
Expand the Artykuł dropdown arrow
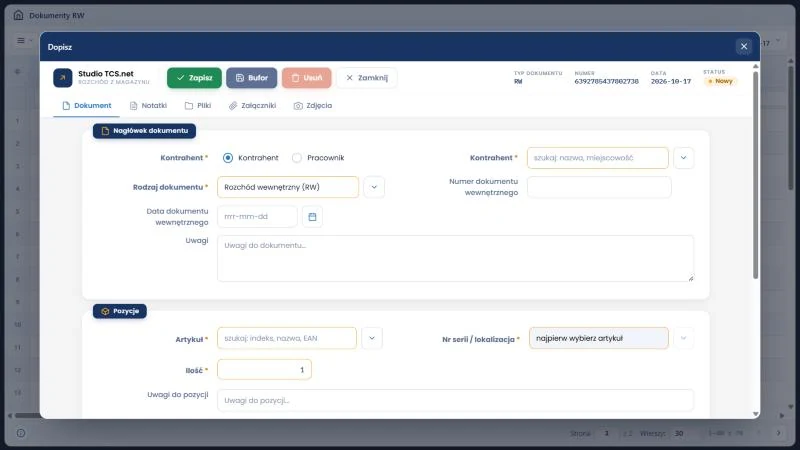click(372, 338)
